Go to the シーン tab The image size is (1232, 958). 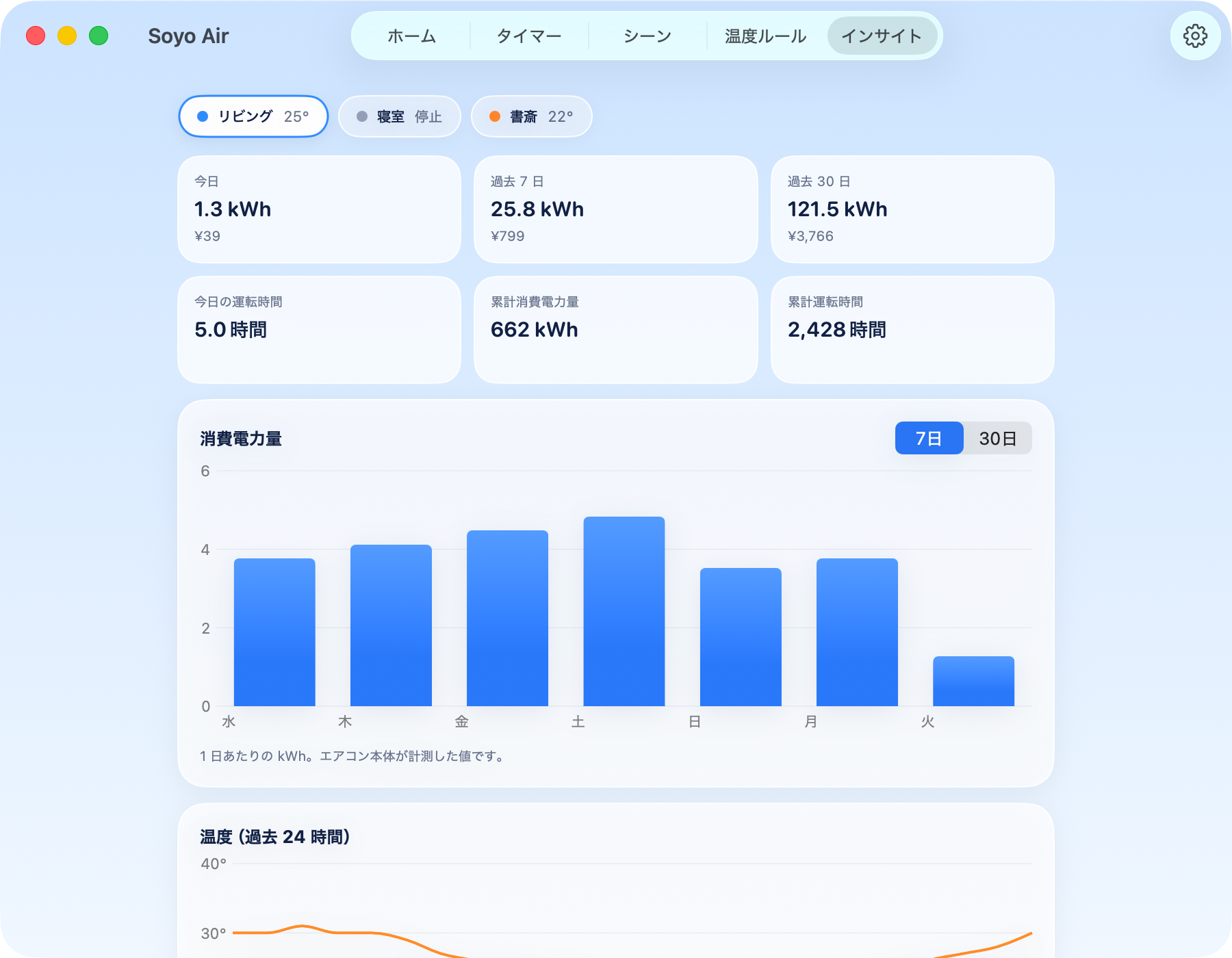(x=647, y=36)
